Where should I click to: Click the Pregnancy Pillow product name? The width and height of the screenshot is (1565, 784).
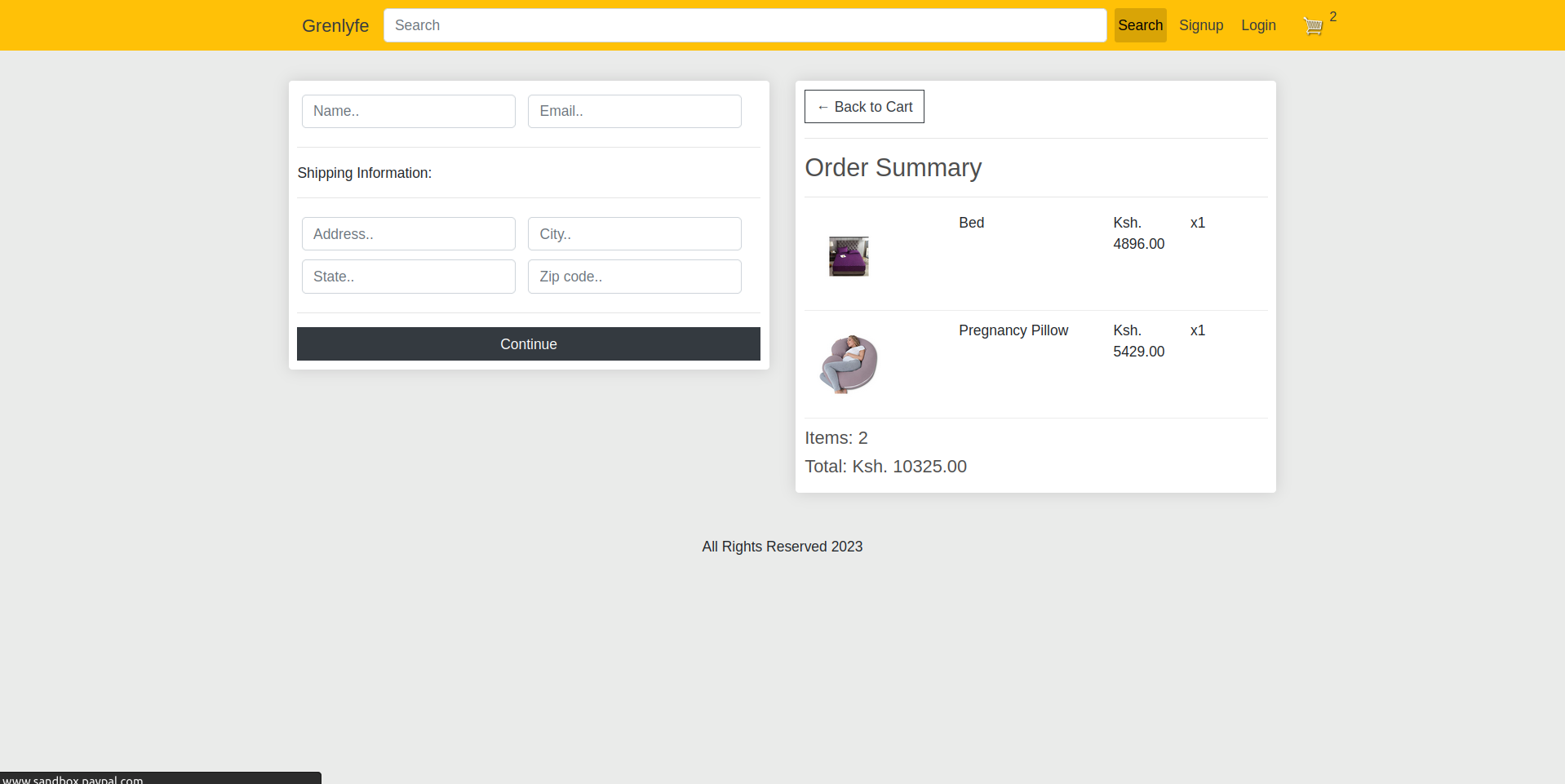click(x=1013, y=330)
